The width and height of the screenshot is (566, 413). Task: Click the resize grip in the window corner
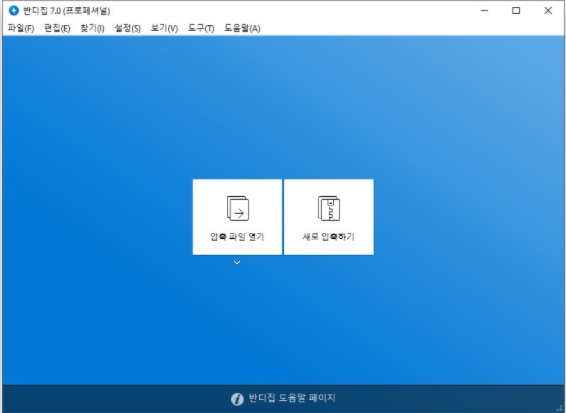coord(560,408)
